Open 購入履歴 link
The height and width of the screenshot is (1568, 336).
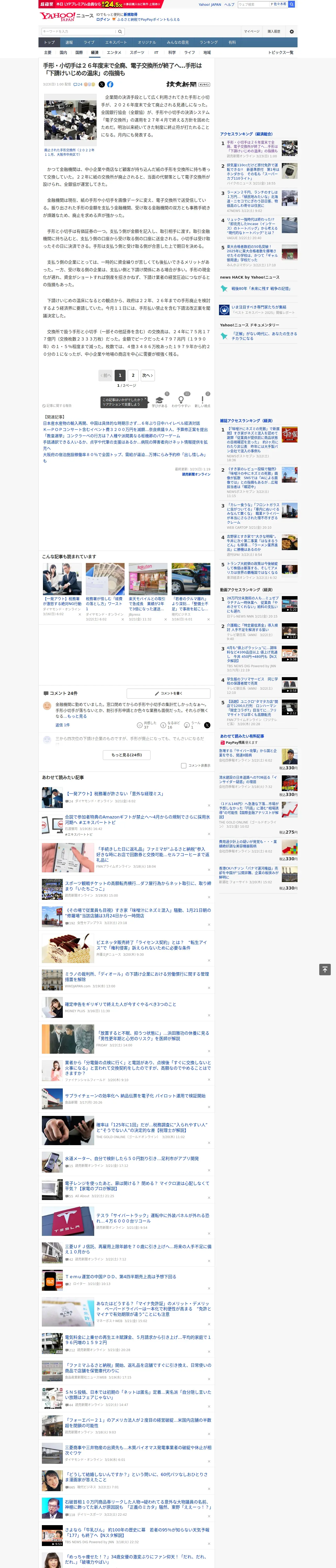[274, 32]
